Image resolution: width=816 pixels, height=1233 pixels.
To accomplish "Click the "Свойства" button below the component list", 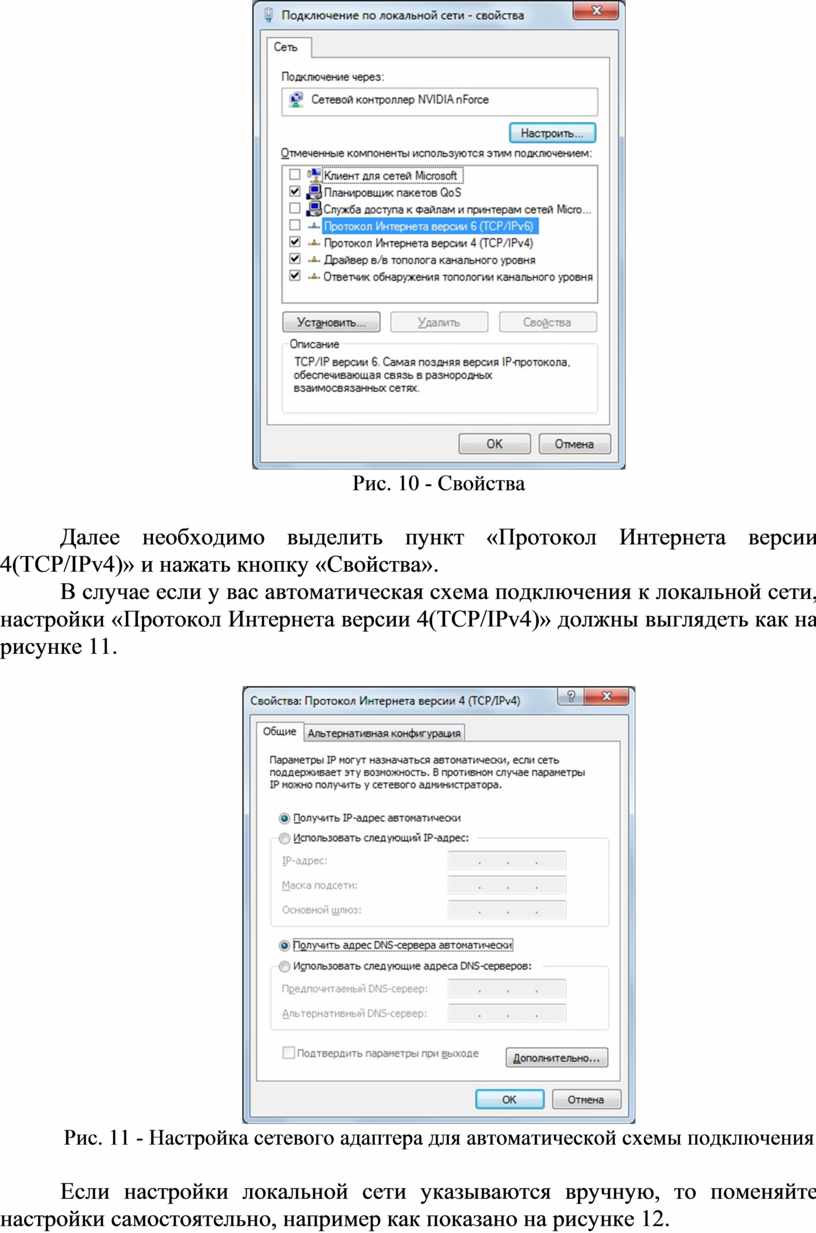I will point(548,323).
